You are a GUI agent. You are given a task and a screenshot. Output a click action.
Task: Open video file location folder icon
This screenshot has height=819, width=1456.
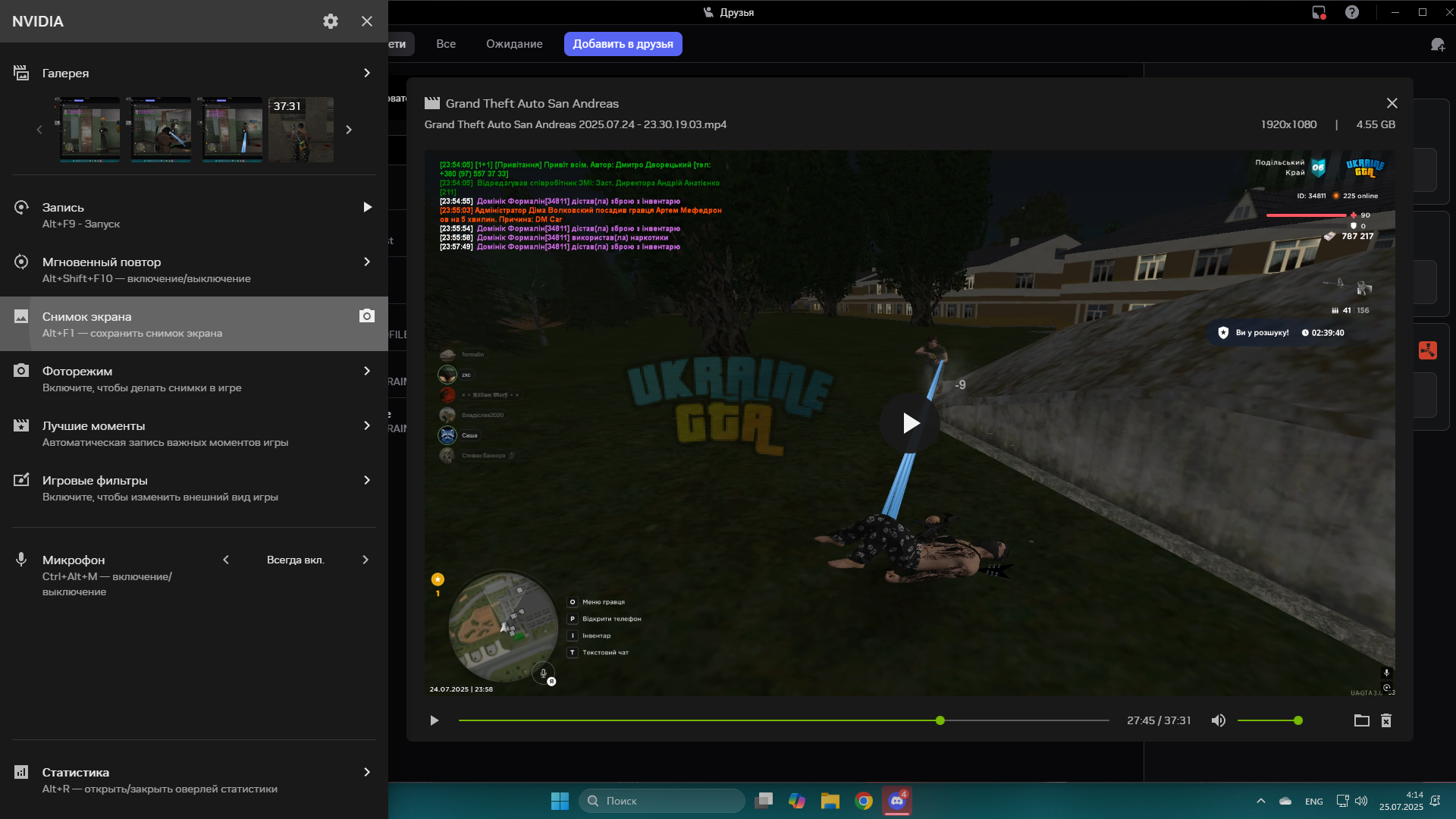coord(1362,720)
